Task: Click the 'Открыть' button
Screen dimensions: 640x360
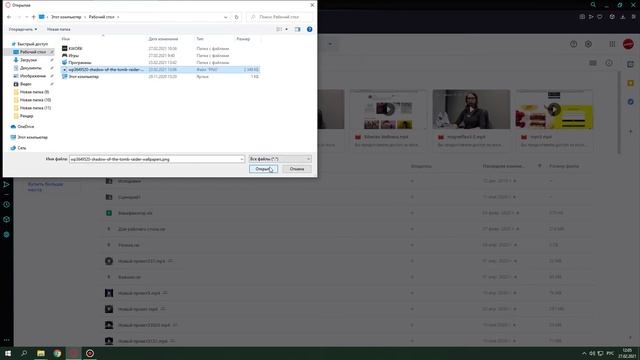Action: [x=263, y=169]
